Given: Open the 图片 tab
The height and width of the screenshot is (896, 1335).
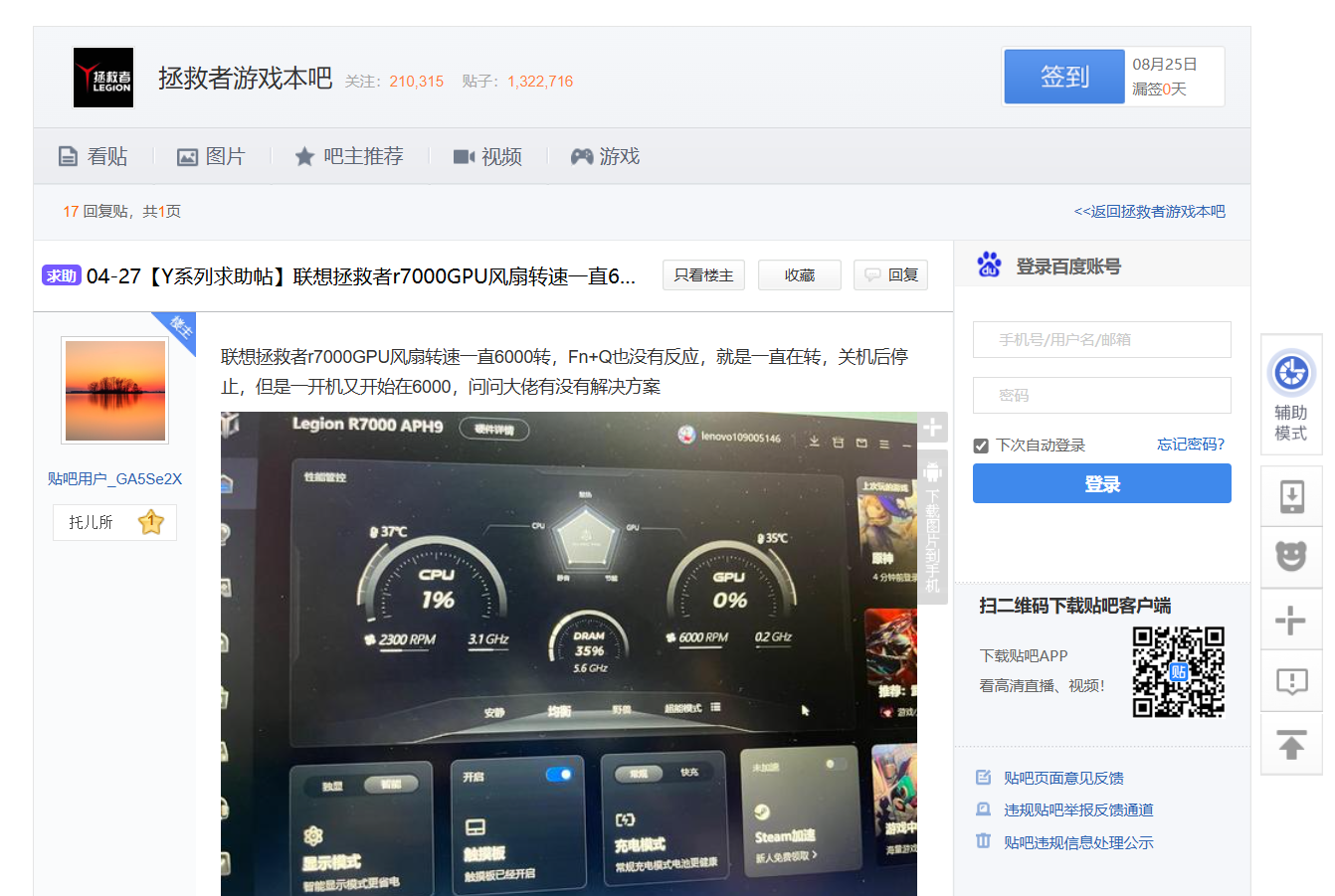Looking at the screenshot, I should 211,156.
